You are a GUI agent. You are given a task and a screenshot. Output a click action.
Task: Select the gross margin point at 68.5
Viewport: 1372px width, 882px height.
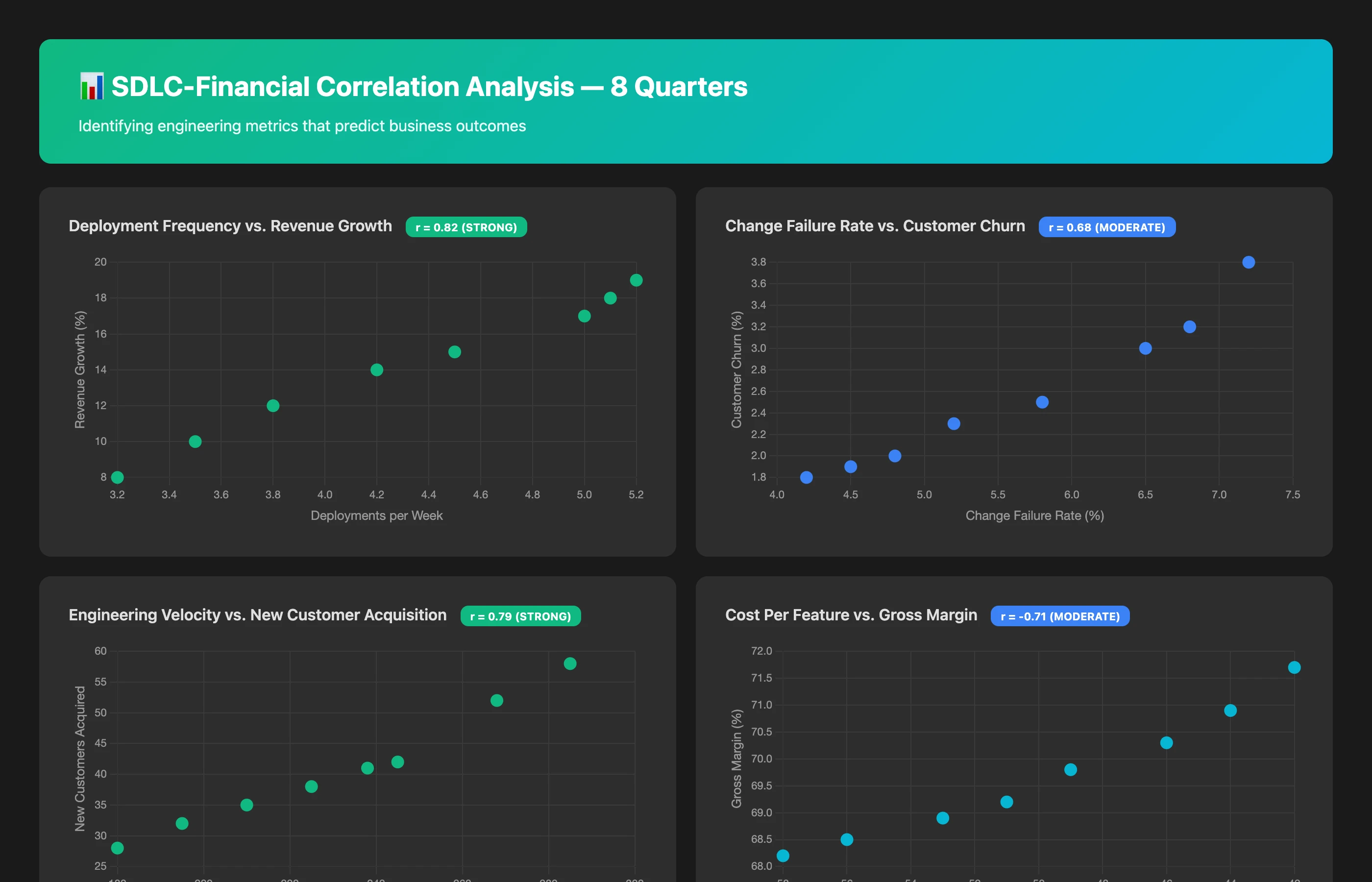(x=847, y=840)
